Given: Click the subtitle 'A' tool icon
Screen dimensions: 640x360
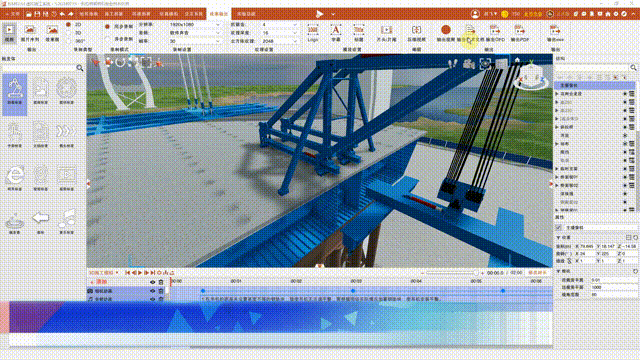Looking at the screenshot, I should click(336, 33).
